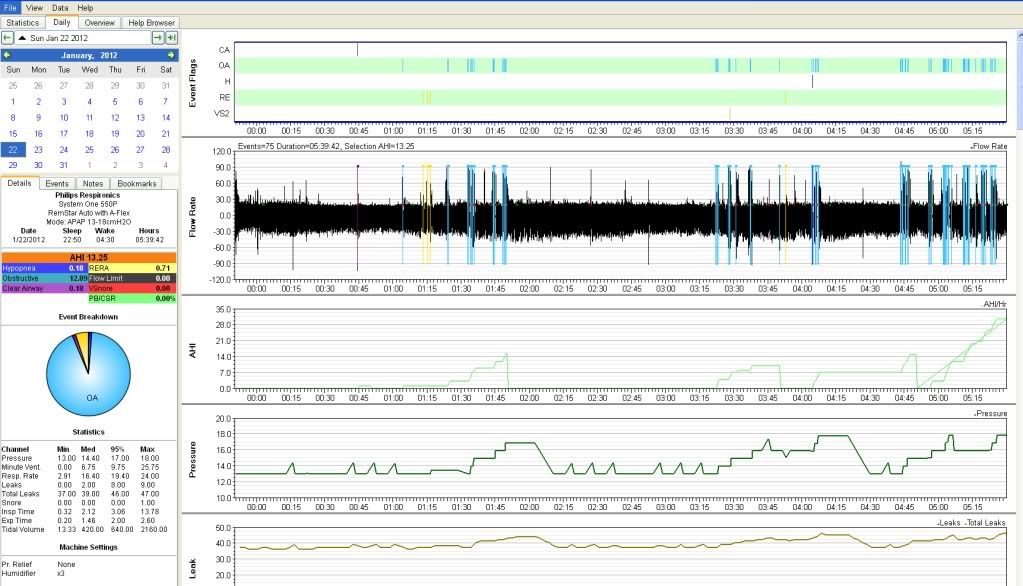The width and height of the screenshot is (1023, 586).
Task: Click the .Pressure graph legend label
Action: click(x=991, y=414)
